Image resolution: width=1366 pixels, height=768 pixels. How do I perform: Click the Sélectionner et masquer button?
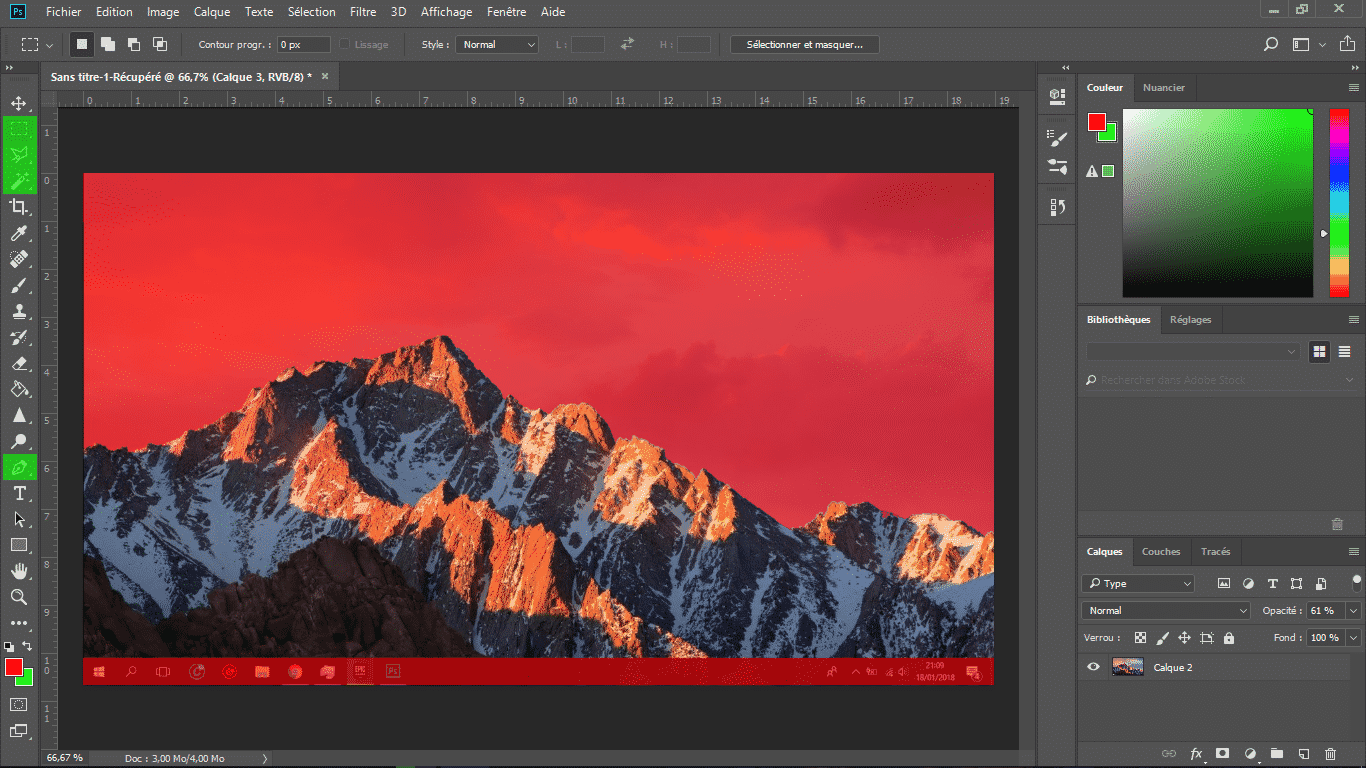(804, 45)
